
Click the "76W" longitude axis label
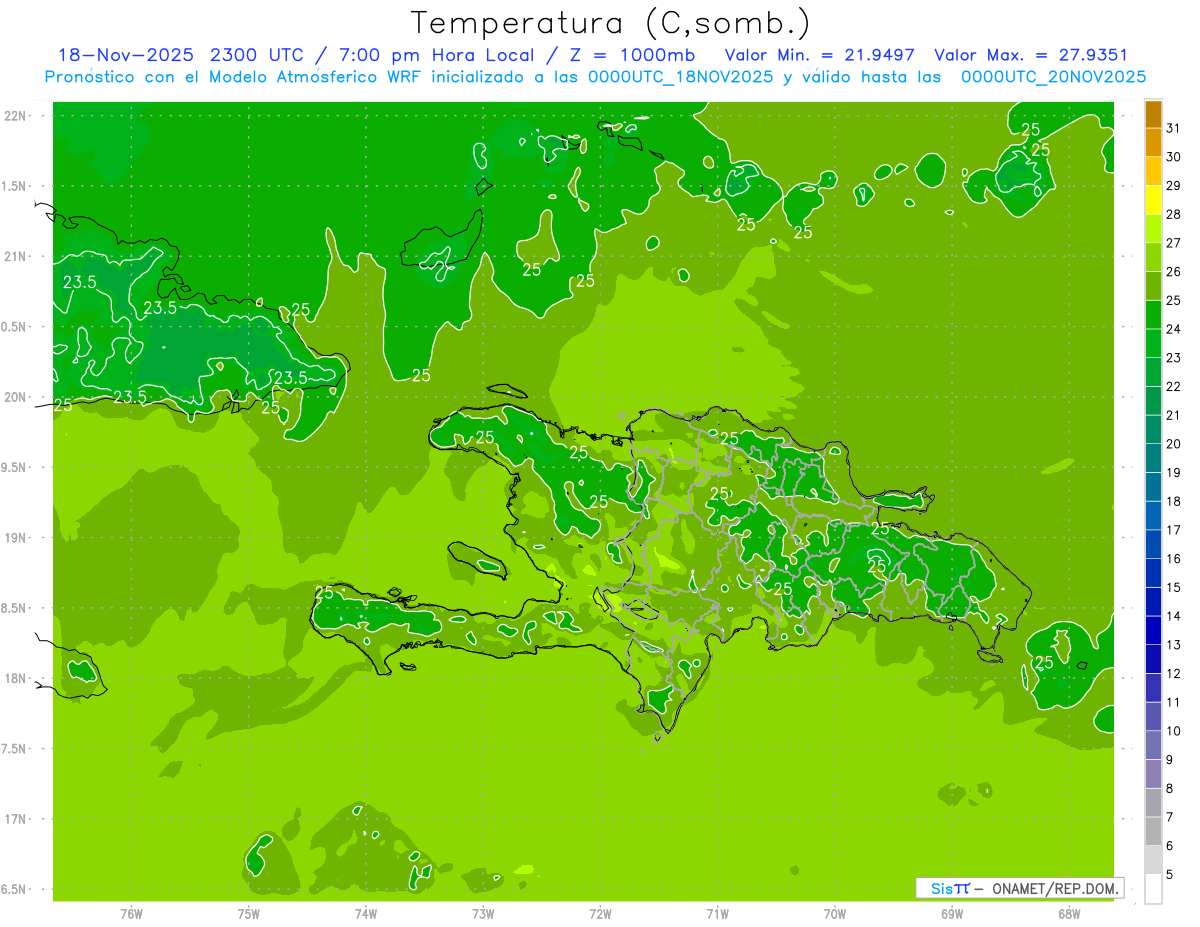tap(131, 914)
